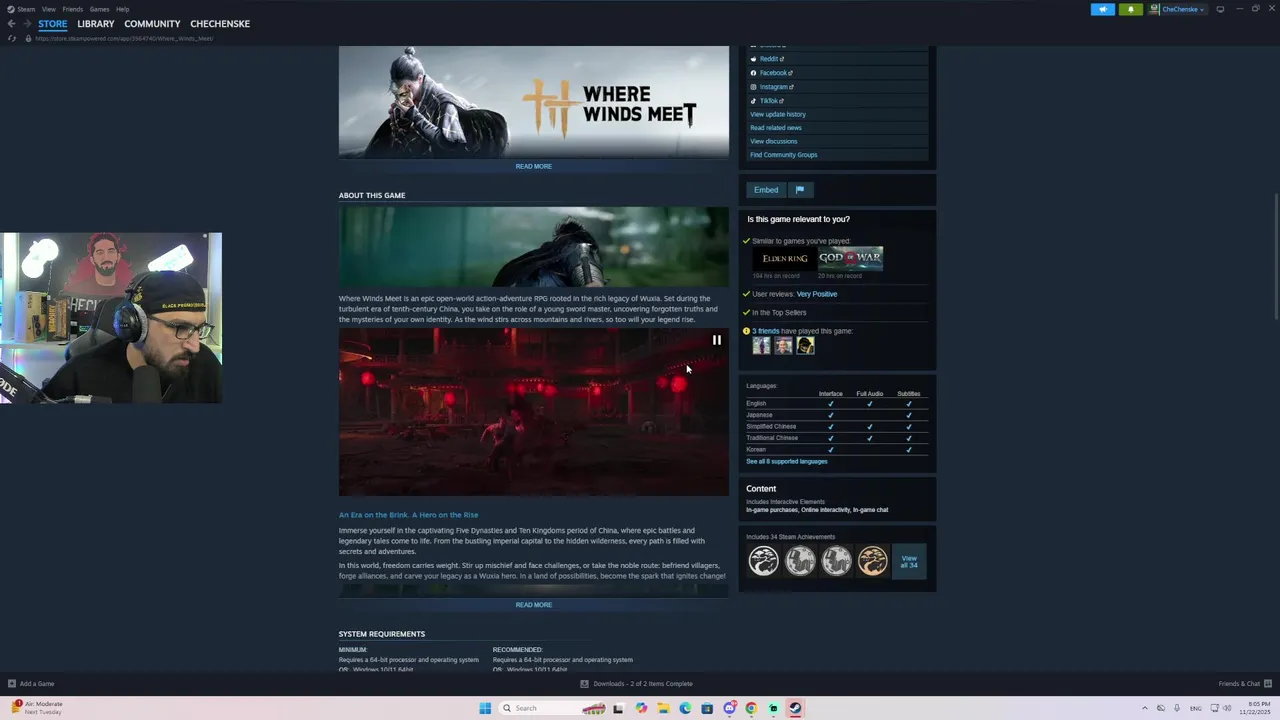Switch to the COMMUNITY tab
Image resolution: width=1280 pixels, height=720 pixels.
152,23
